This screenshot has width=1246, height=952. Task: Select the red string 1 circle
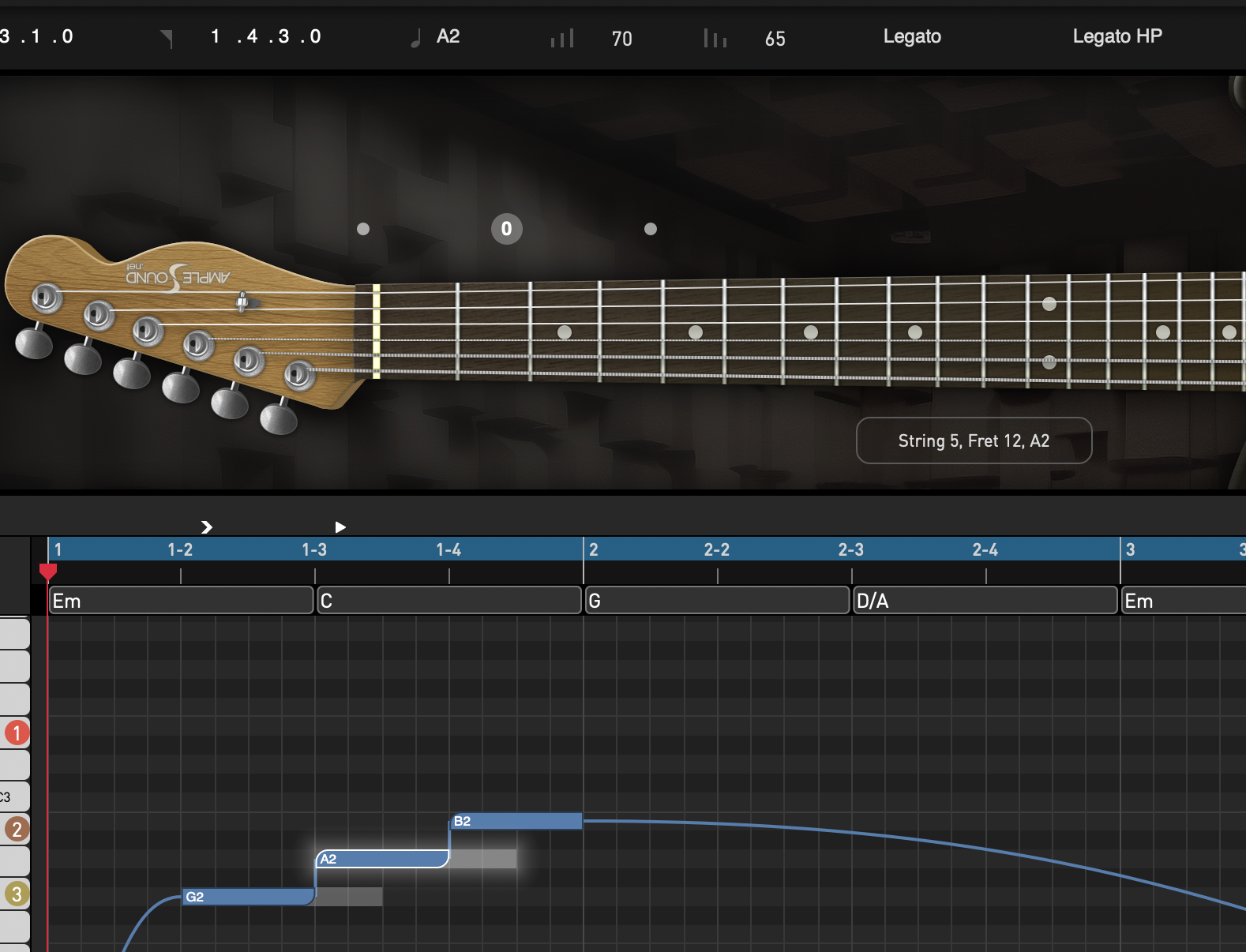pyautogui.click(x=17, y=733)
